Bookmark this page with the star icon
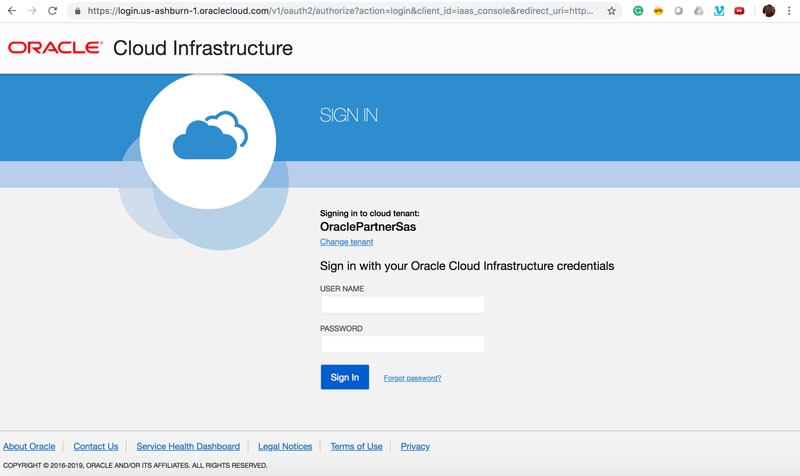 pos(611,11)
